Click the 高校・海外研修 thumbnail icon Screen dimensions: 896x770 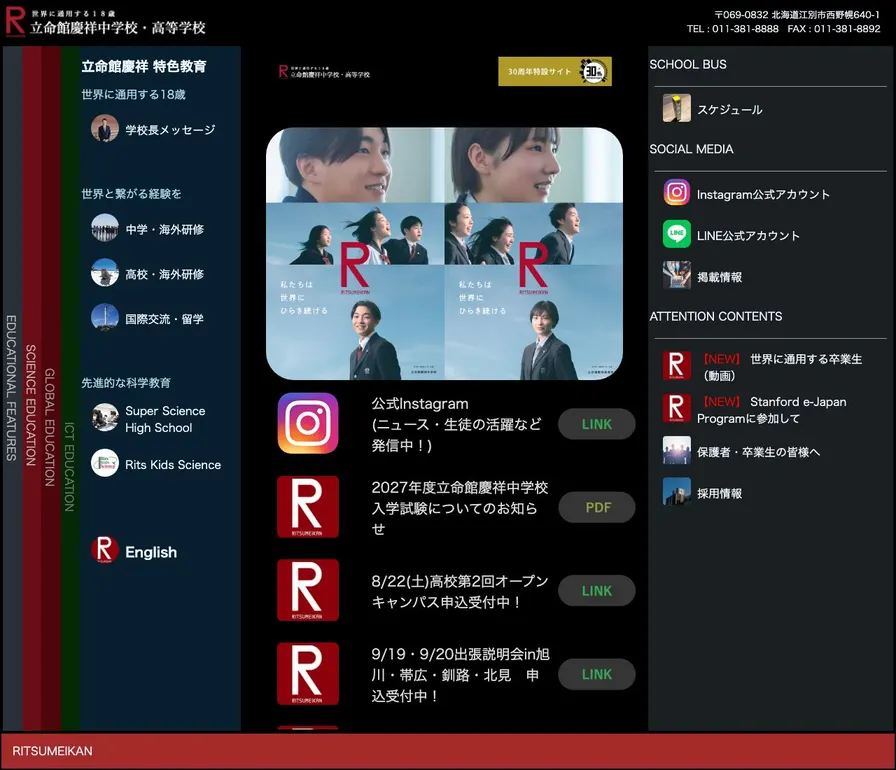(105, 272)
